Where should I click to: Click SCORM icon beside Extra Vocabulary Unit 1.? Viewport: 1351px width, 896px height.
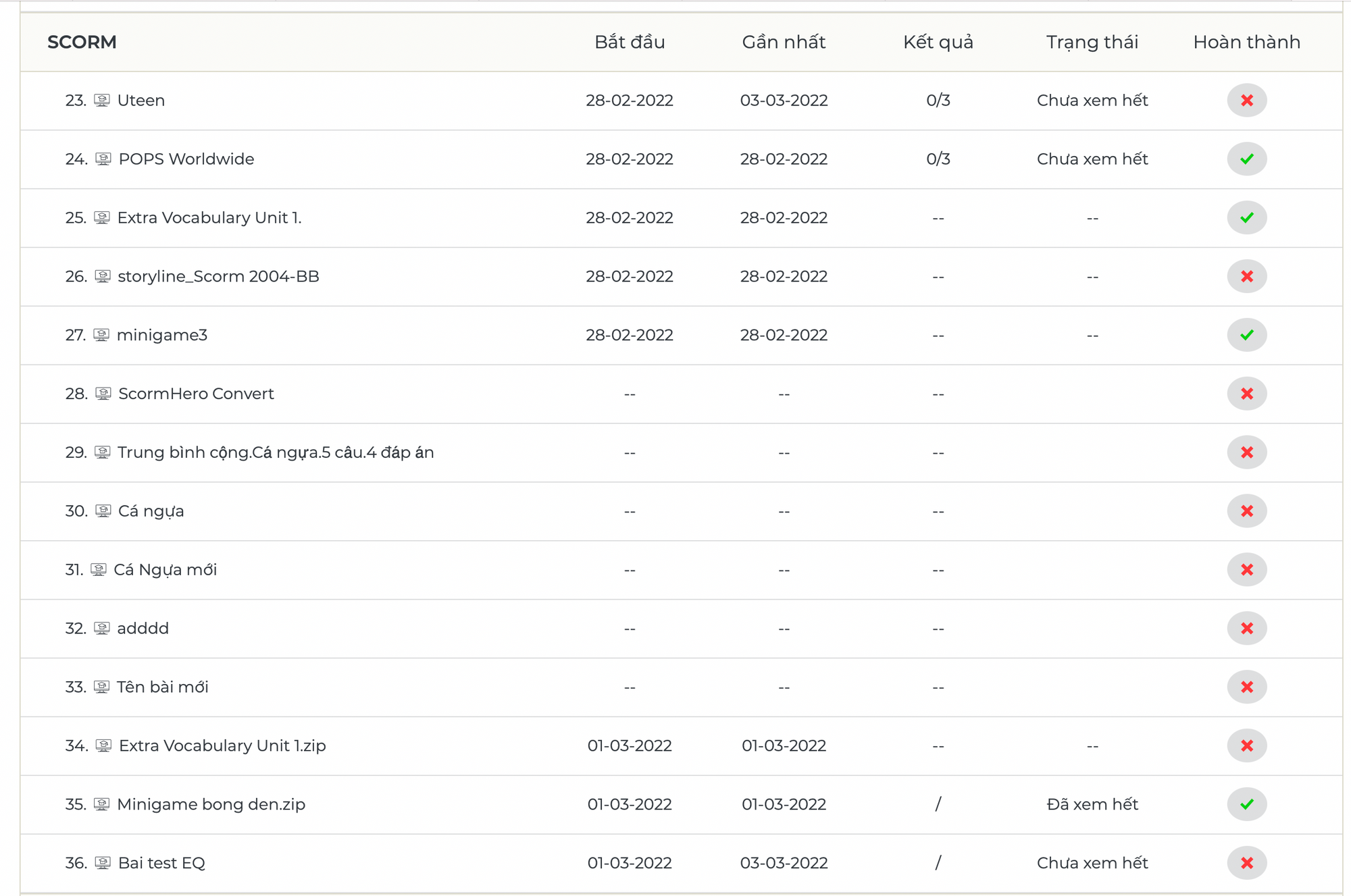(102, 218)
